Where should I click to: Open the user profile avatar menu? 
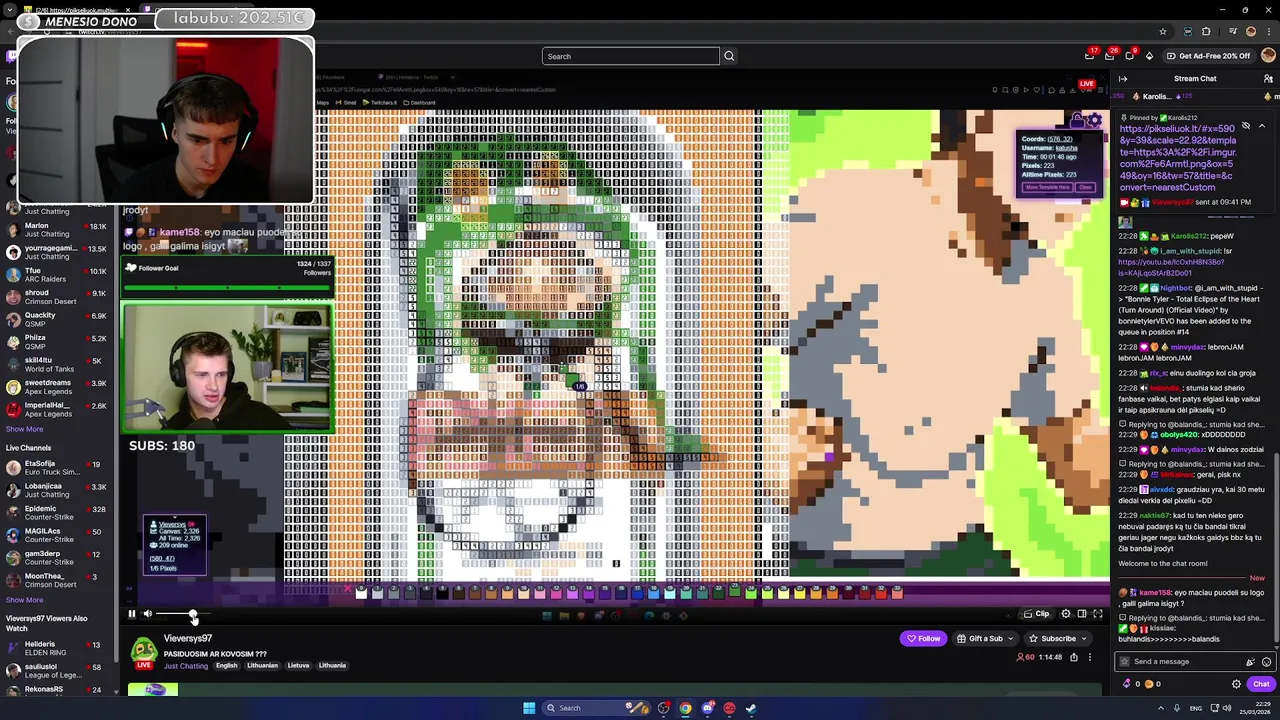1268,56
